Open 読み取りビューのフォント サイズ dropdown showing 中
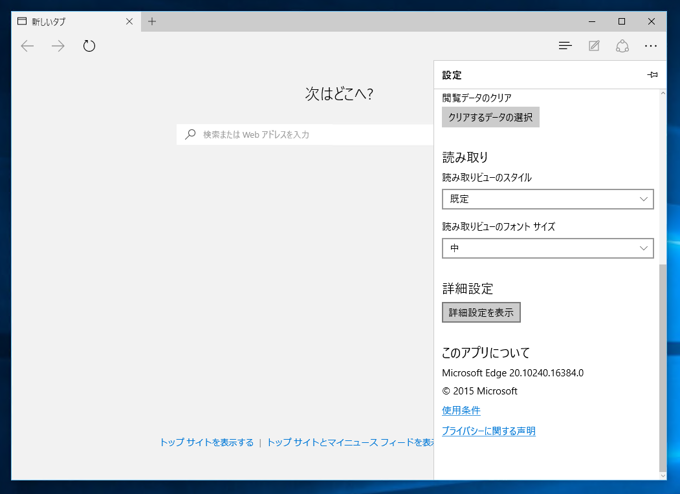The image size is (680, 494). pyautogui.click(x=548, y=248)
